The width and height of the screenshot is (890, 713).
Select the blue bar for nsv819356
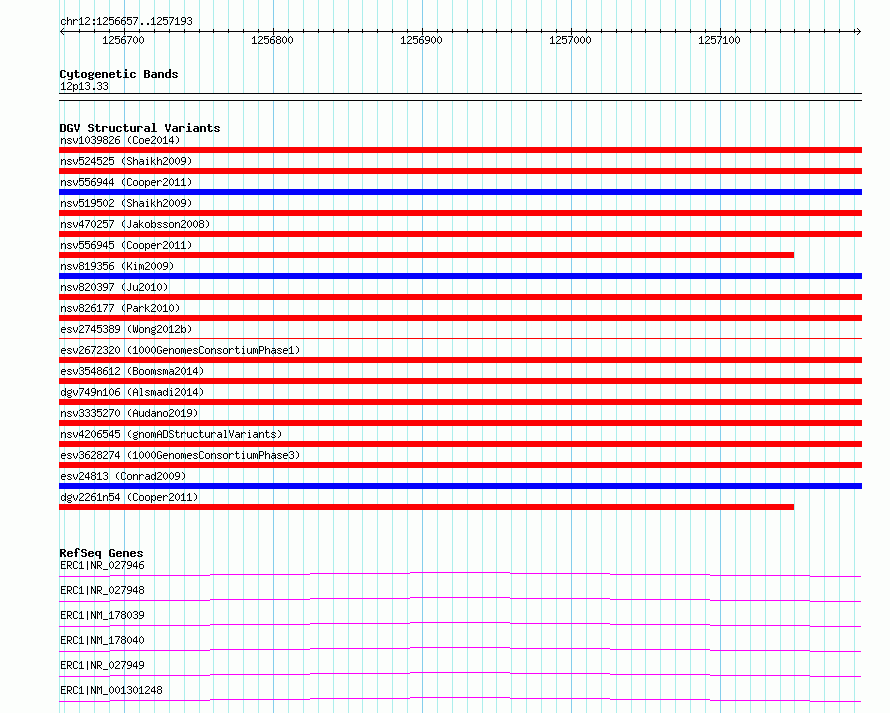[x=460, y=276]
